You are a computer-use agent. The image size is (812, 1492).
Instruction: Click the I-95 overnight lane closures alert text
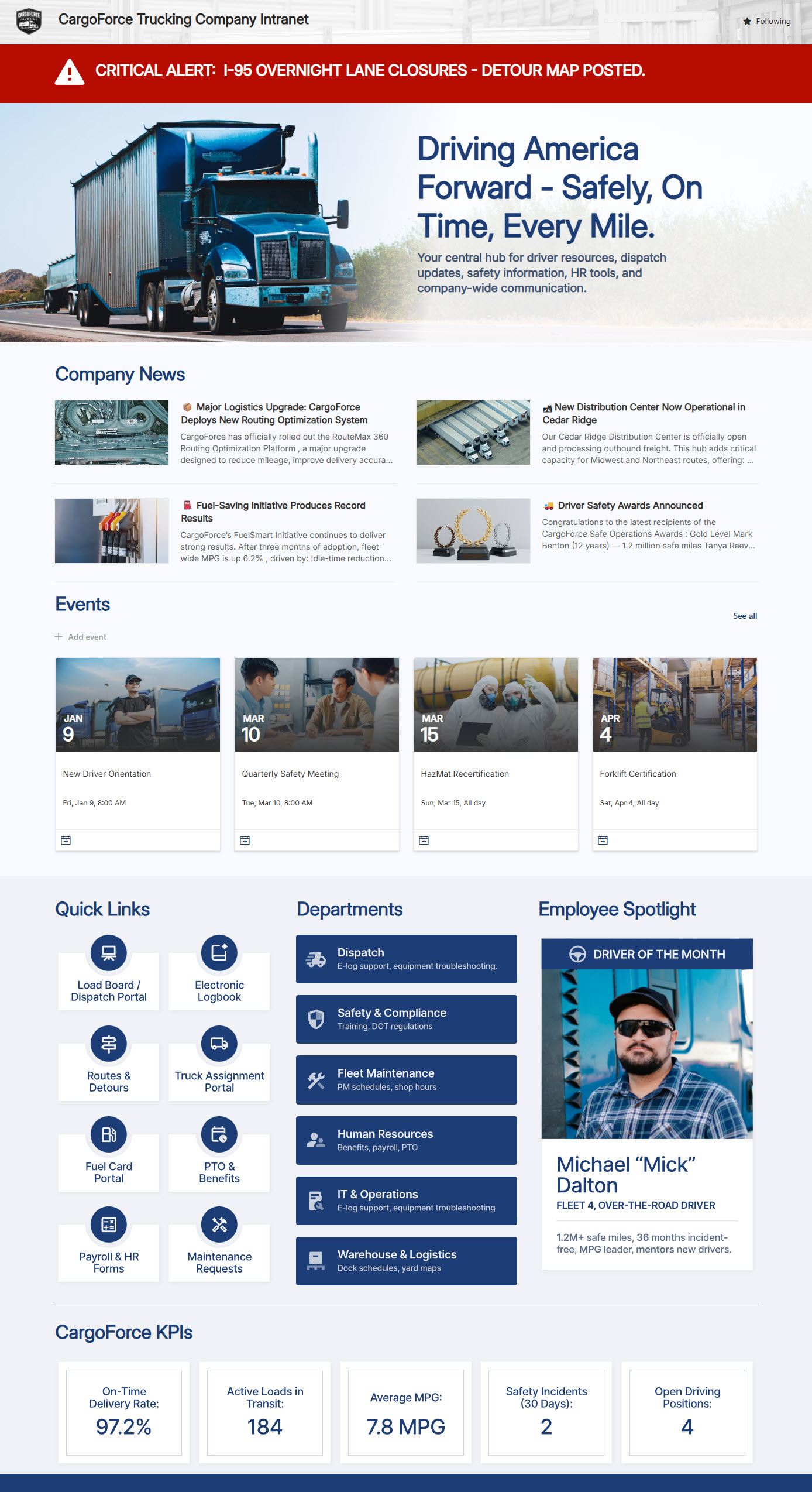(x=434, y=71)
